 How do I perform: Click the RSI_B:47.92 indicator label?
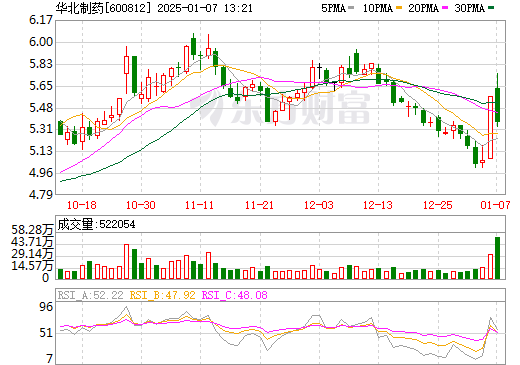(x=162, y=295)
